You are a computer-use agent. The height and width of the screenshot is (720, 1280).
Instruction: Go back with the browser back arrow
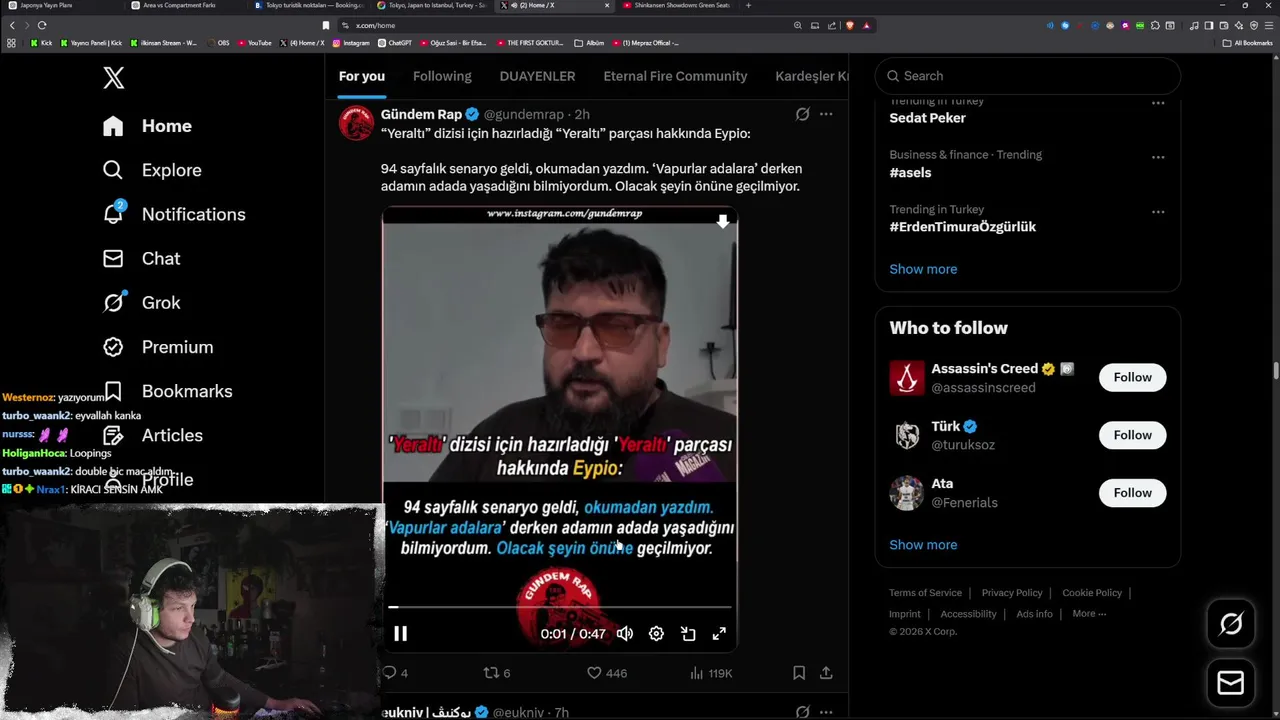[12, 25]
